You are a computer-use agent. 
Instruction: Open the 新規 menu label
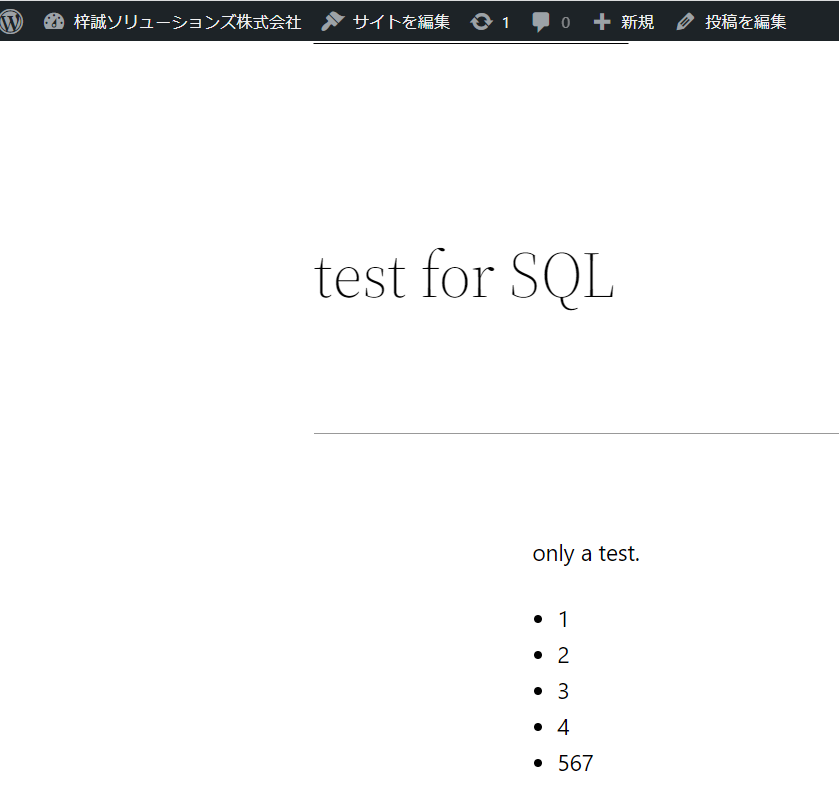pyautogui.click(x=637, y=22)
